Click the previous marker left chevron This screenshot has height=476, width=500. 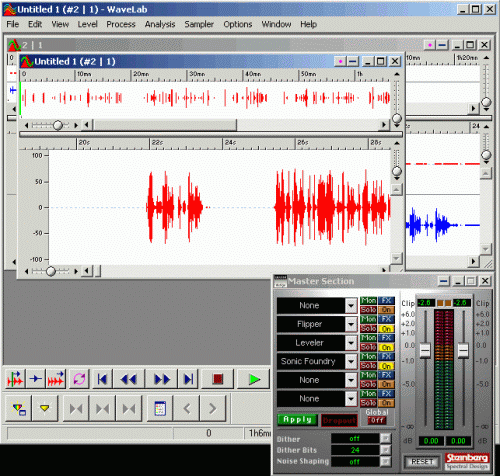[x=187, y=408]
